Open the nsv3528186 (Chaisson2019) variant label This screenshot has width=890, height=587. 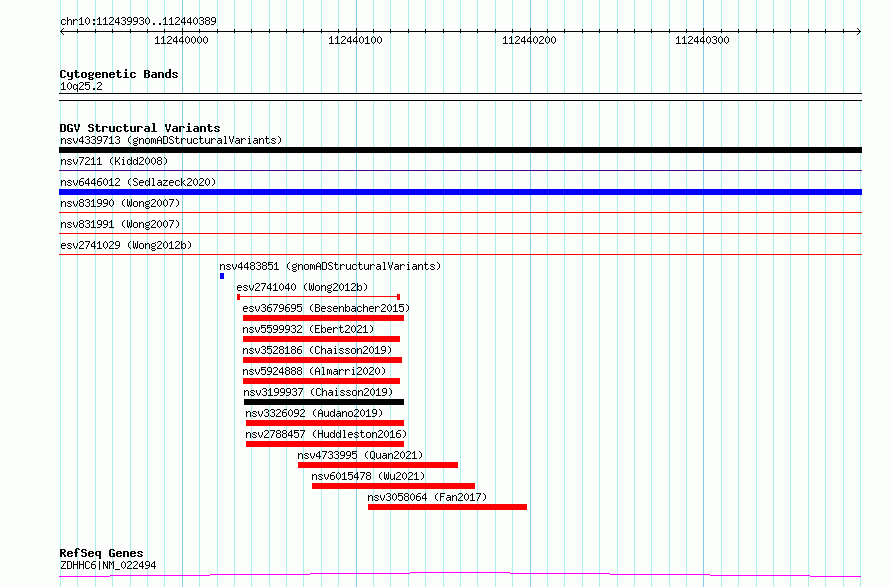point(317,350)
